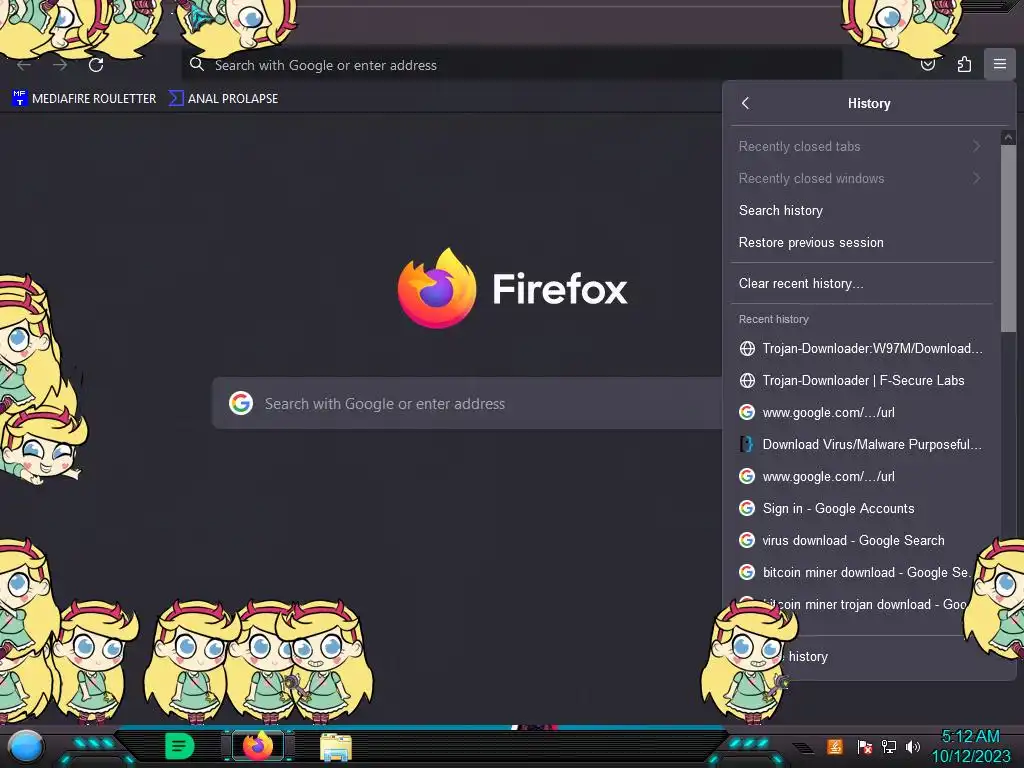Click globe icon beside Trojan-Downloader:W97M entry
This screenshot has width=1024, height=768.
[747, 348]
